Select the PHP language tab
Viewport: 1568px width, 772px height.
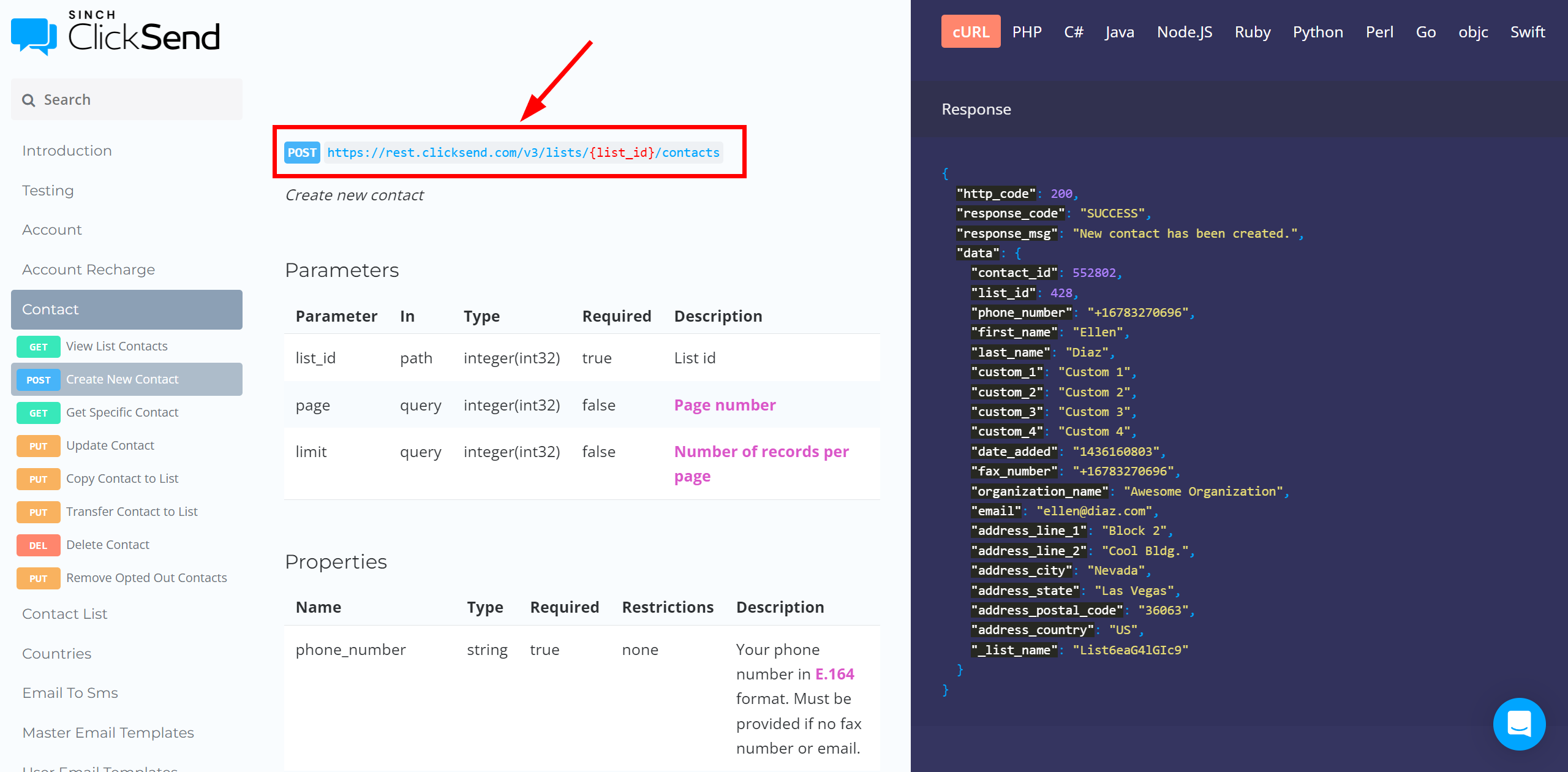(1028, 30)
